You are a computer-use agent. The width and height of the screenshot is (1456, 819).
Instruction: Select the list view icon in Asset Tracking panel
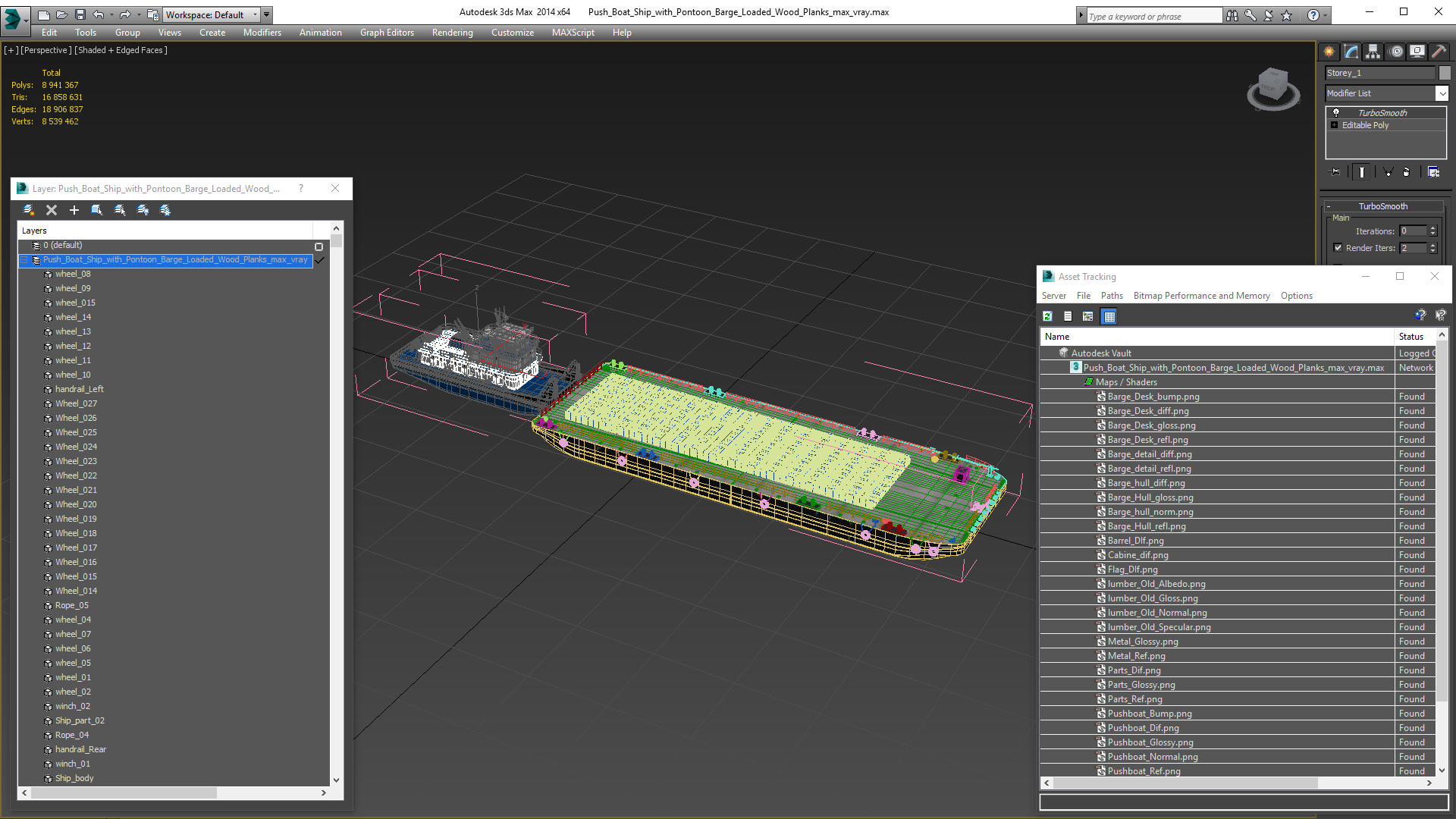pos(1068,316)
